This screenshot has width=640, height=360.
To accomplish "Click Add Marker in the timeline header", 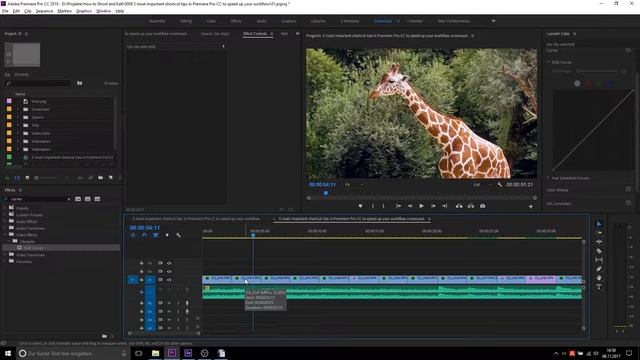I will point(167,236).
